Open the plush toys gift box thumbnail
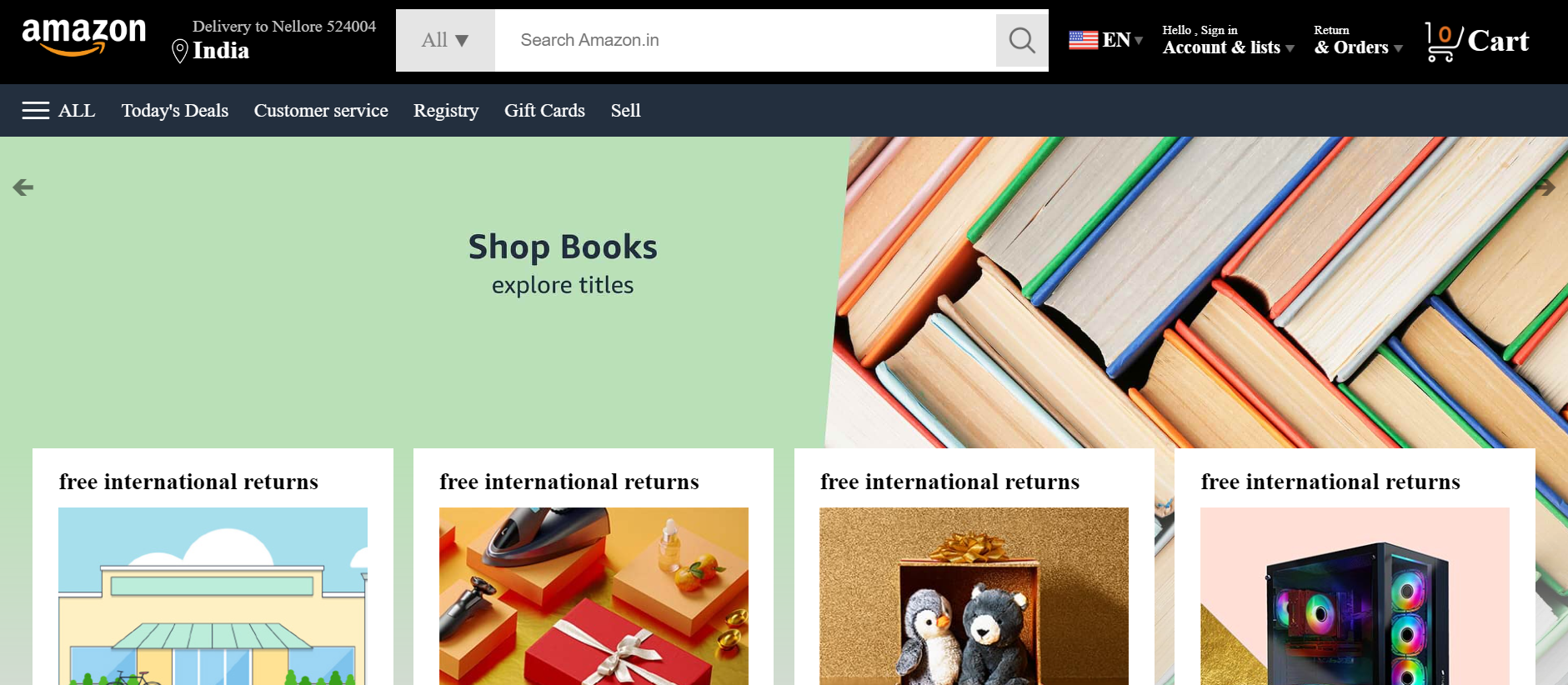Viewport: 1568px width, 685px height. click(974, 596)
